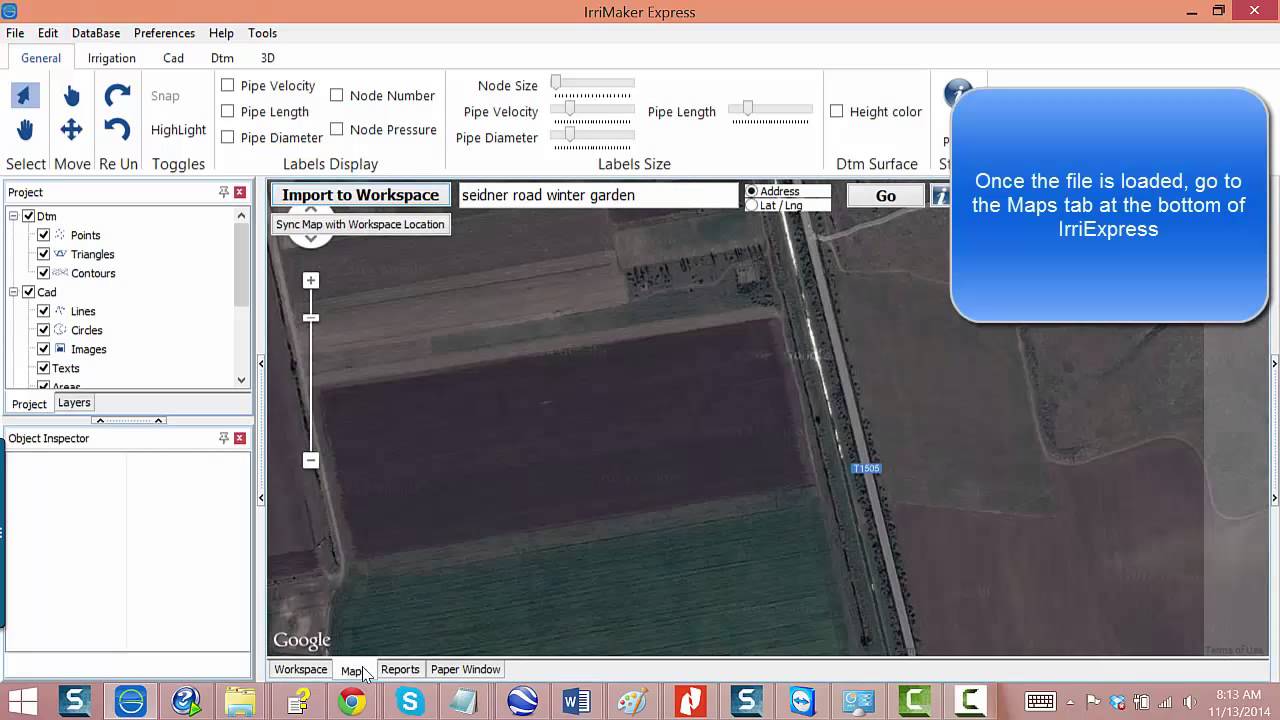Open Skype from the taskbar
The image size is (1280, 720).
[409, 702]
